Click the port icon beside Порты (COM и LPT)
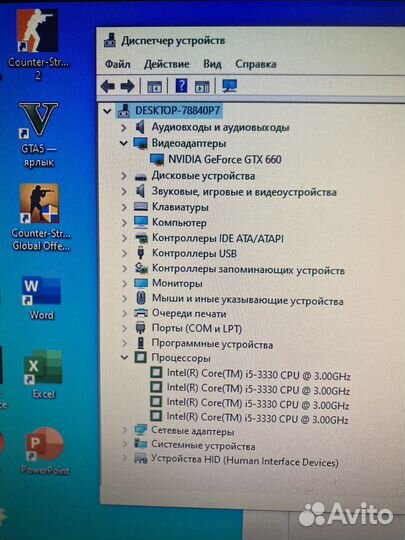The width and height of the screenshot is (405, 540). [140, 328]
